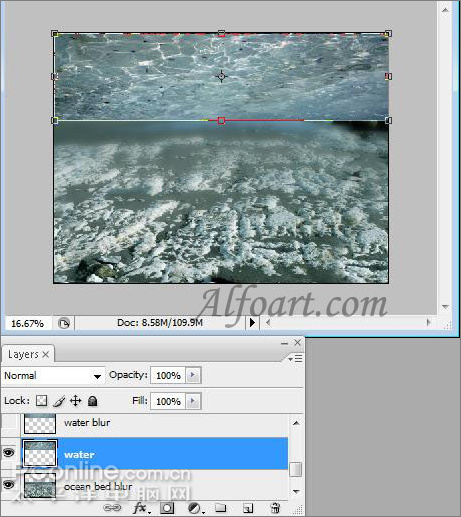Click the Fill value field
The width and height of the screenshot is (461, 517).
pyautogui.click(x=168, y=401)
